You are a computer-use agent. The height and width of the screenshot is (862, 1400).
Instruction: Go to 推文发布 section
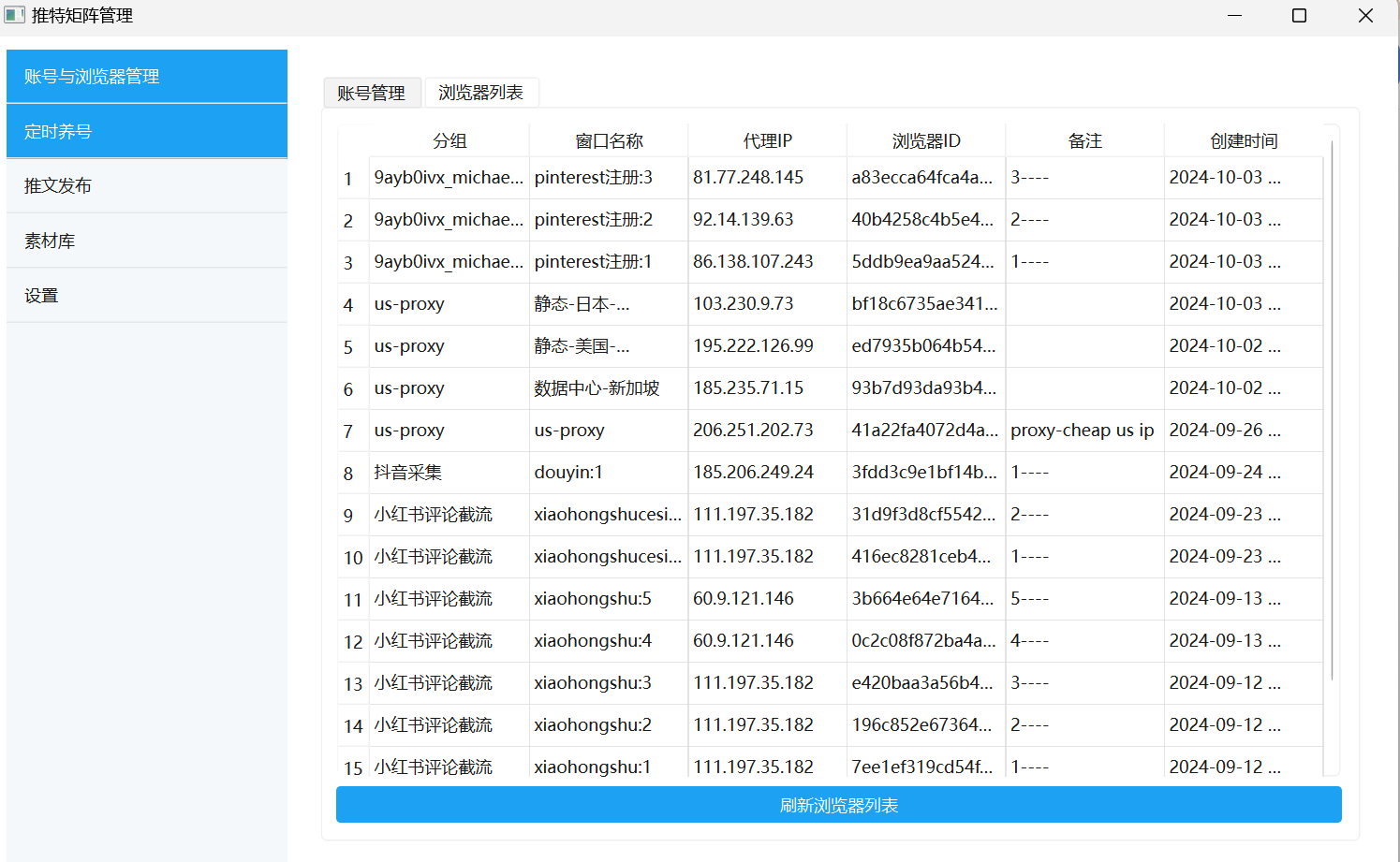[x=147, y=186]
